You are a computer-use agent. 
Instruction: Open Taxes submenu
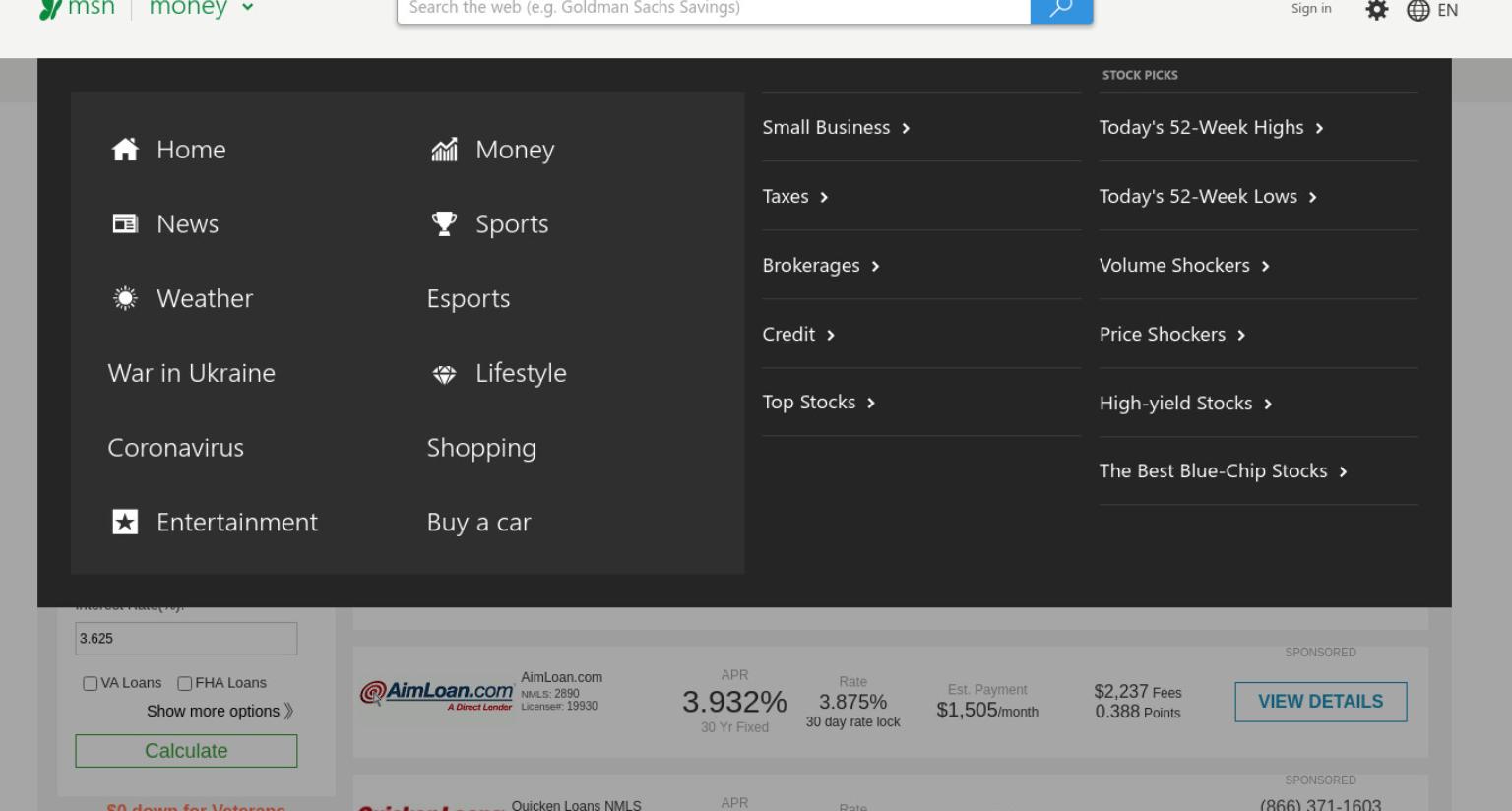tap(795, 196)
